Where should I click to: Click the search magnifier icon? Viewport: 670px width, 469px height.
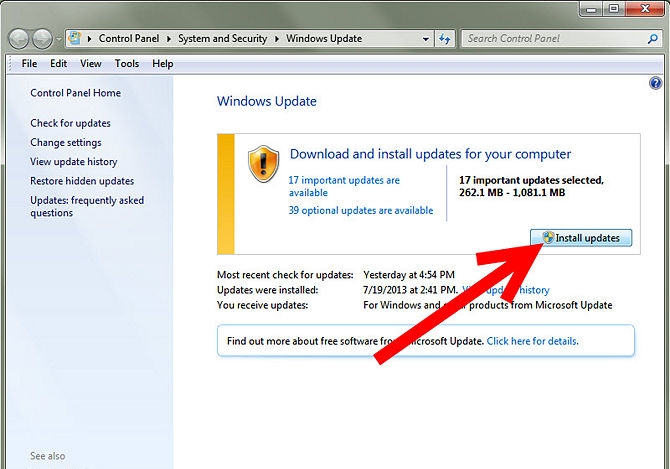(x=652, y=39)
